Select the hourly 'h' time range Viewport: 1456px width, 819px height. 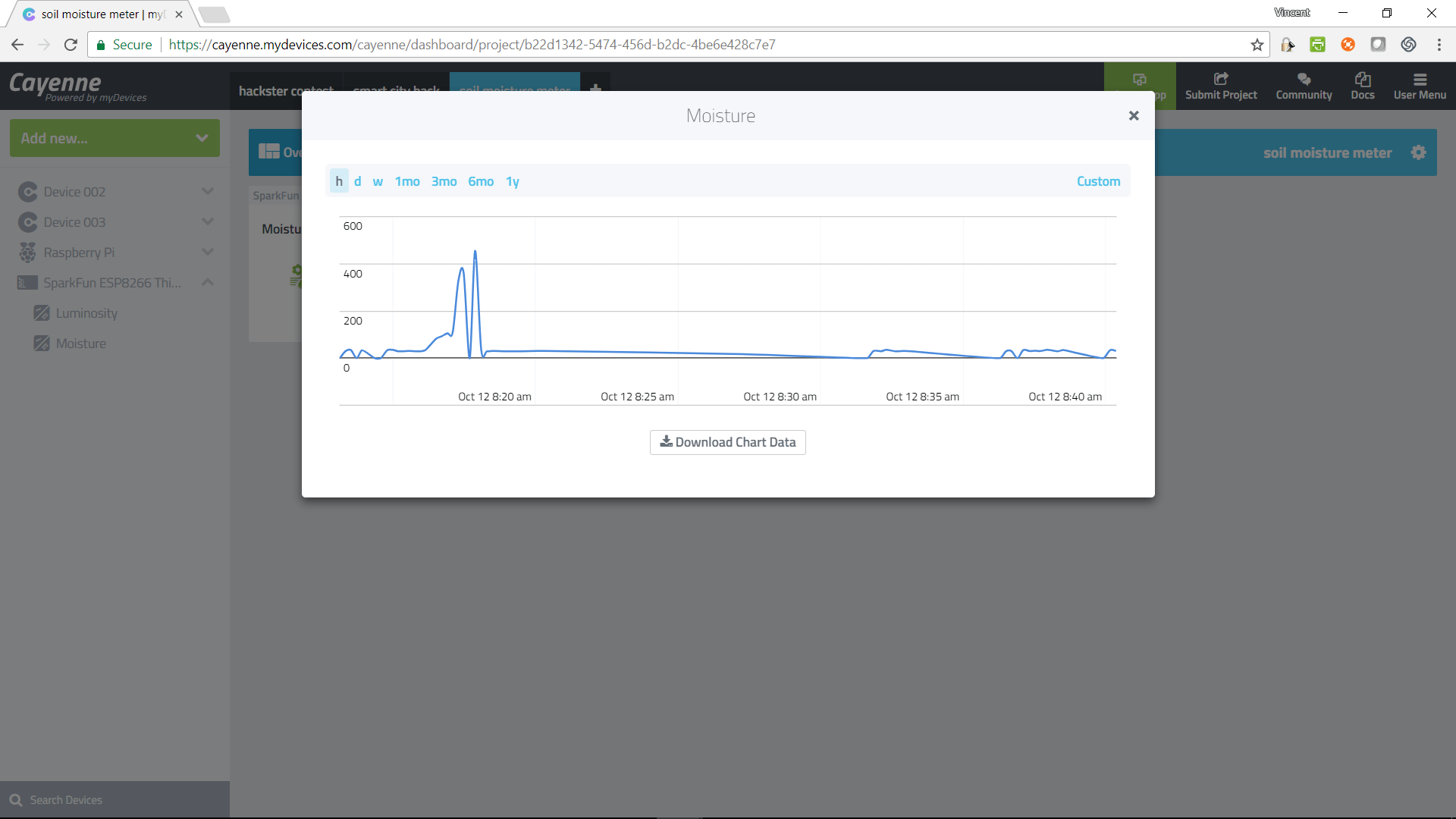pos(339,181)
